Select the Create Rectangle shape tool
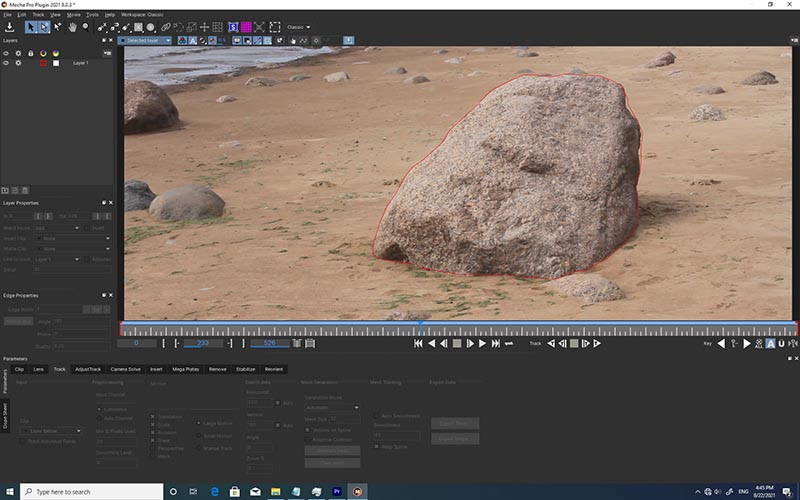Image resolution: width=800 pixels, height=500 pixels. (x=138, y=27)
